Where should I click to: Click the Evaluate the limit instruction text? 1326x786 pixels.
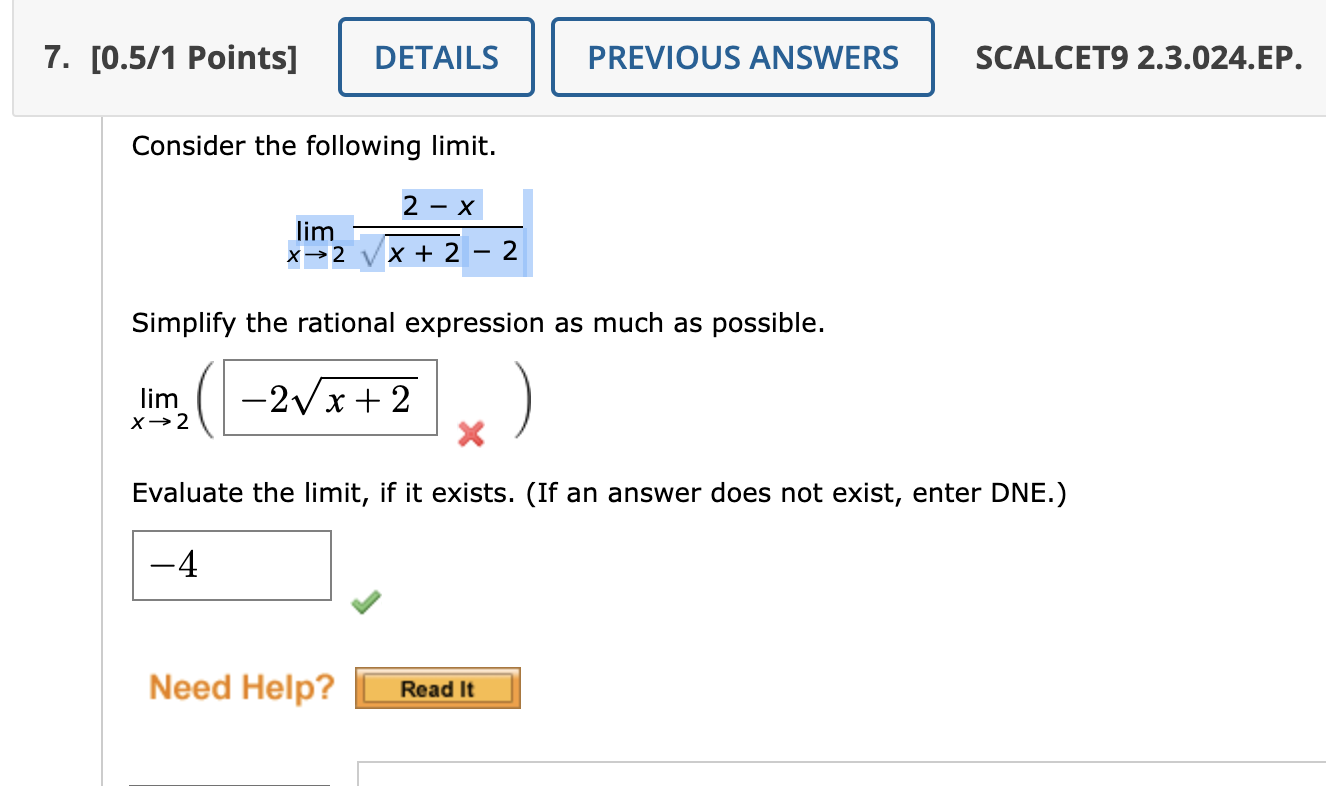point(599,492)
